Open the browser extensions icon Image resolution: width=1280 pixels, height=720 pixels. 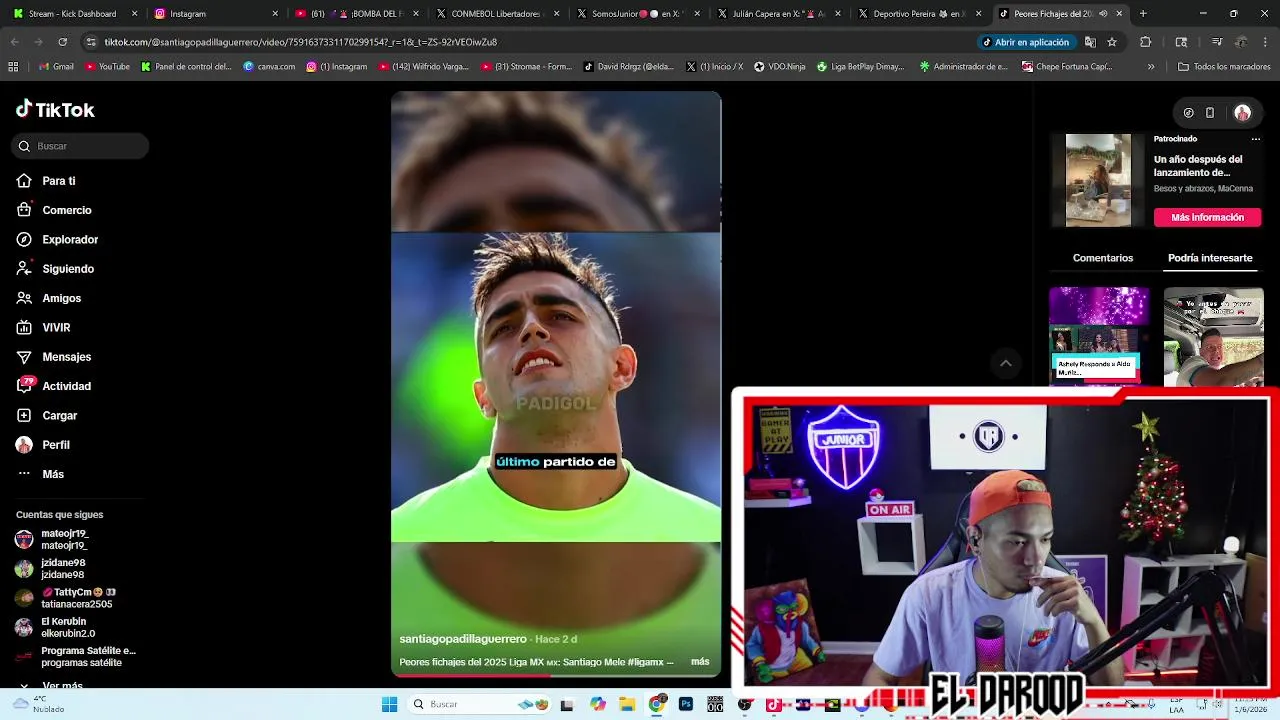coord(1146,42)
